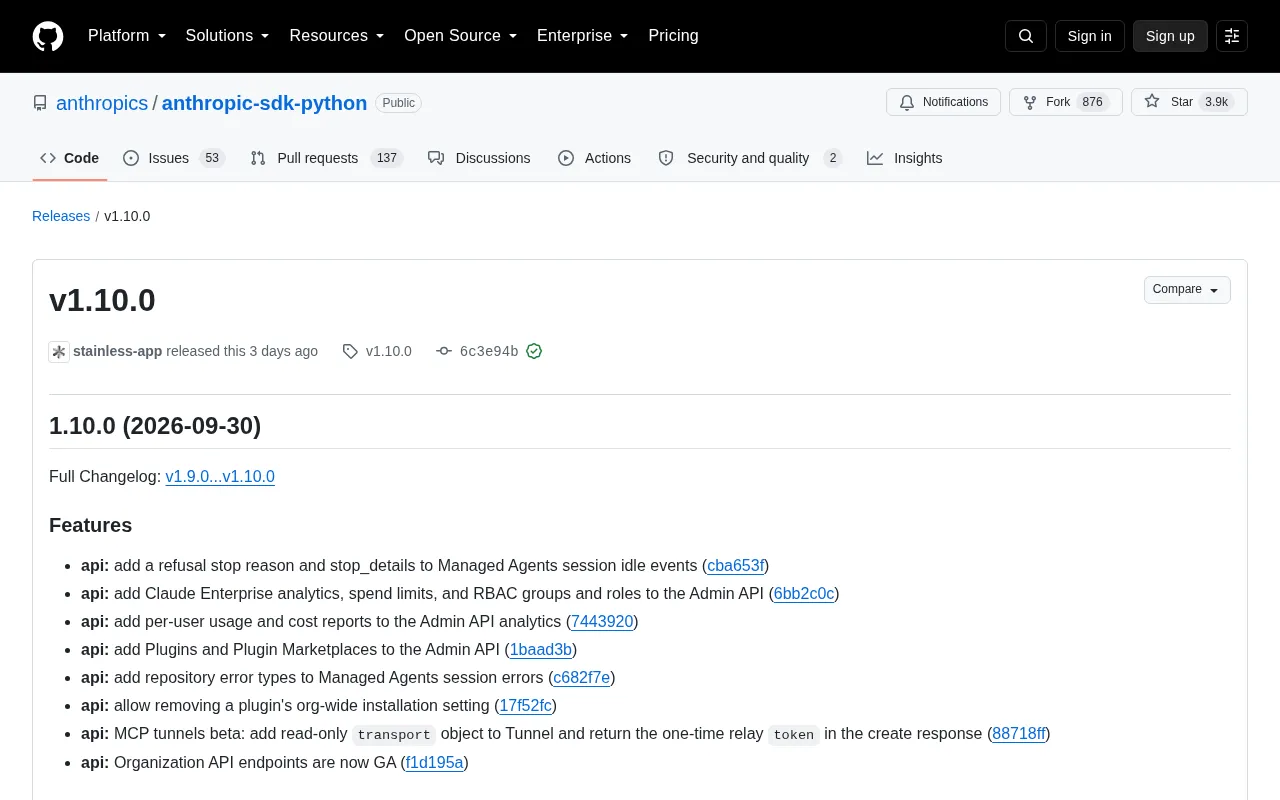Go to the Releases breadcrumb link
Screen dimensions: 1280x800
click(x=61, y=216)
